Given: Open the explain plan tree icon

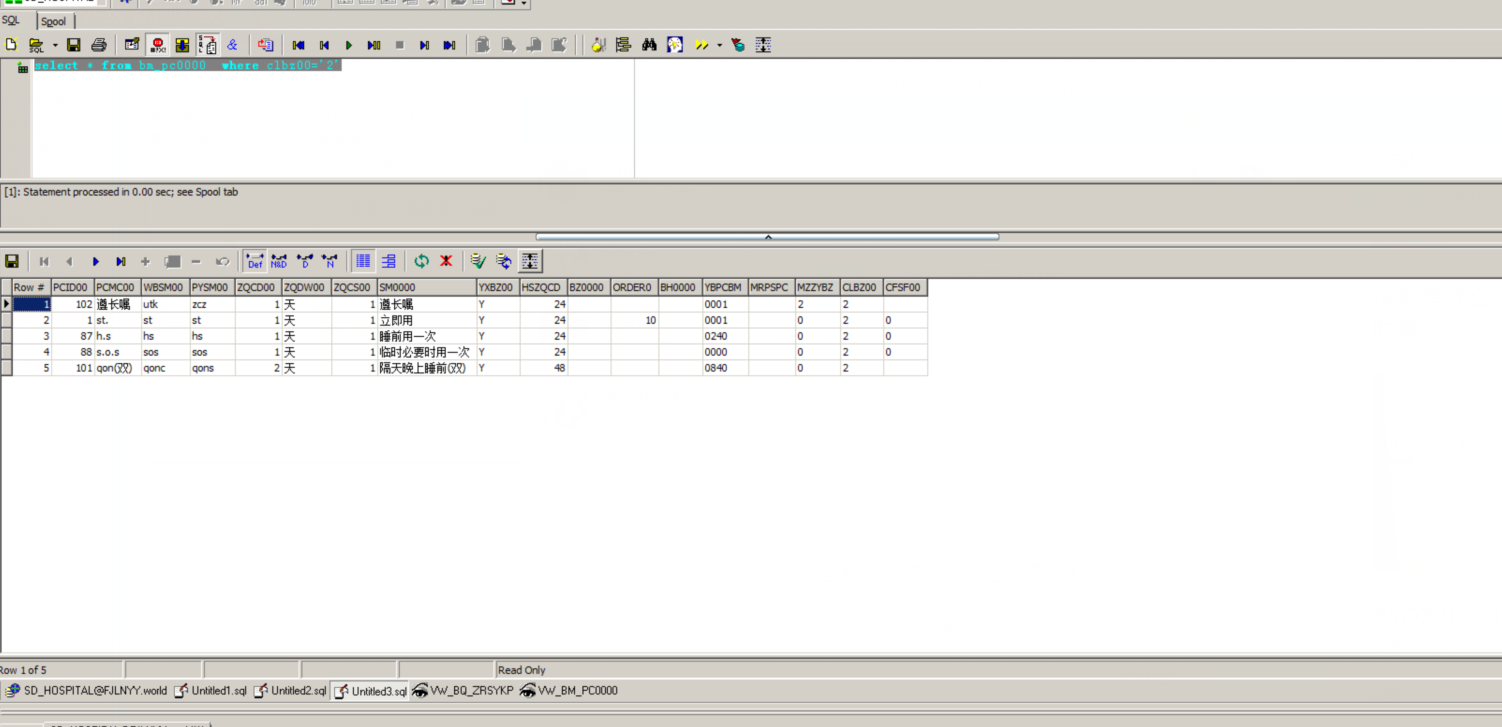Looking at the screenshot, I should (623, 45).
